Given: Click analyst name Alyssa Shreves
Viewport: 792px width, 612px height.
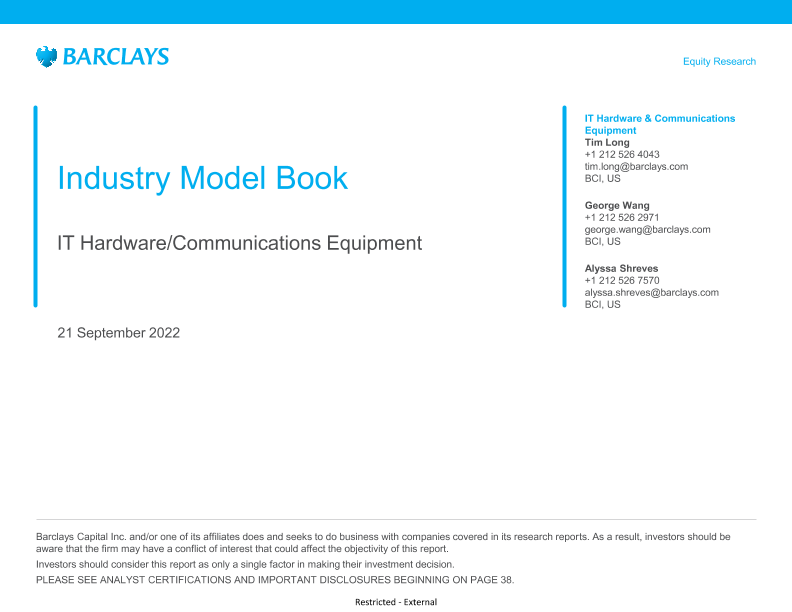Looking at the screenshot, I should 621,269.
